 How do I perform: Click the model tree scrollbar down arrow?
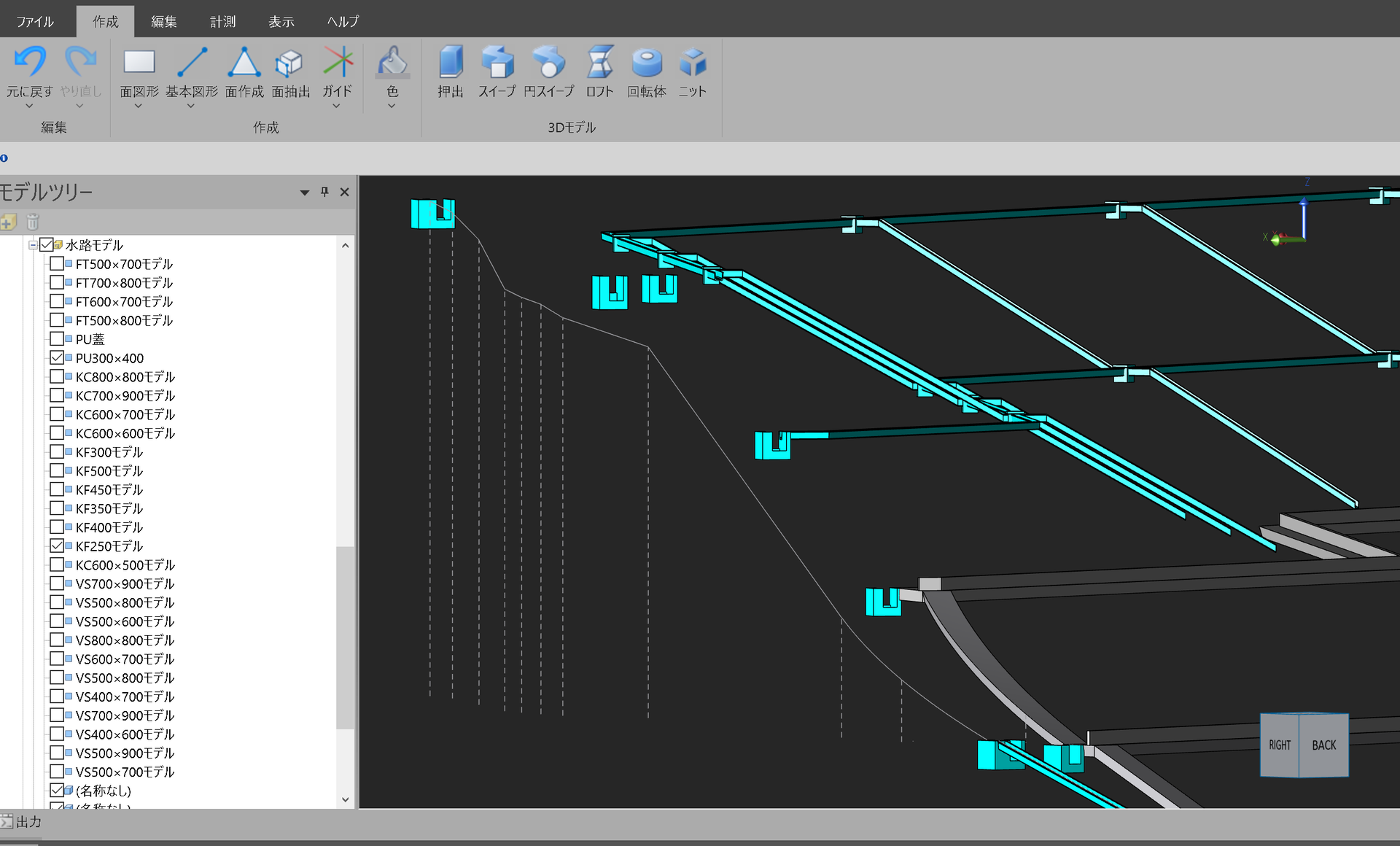(x=346, y=799)
